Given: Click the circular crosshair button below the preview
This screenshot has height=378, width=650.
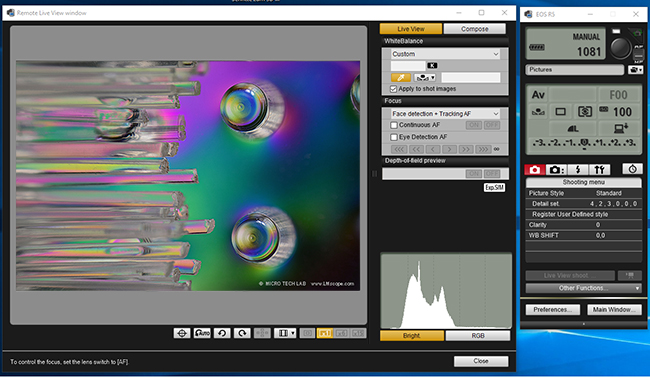Looking at the screenshot, I should tap(182, 333).
